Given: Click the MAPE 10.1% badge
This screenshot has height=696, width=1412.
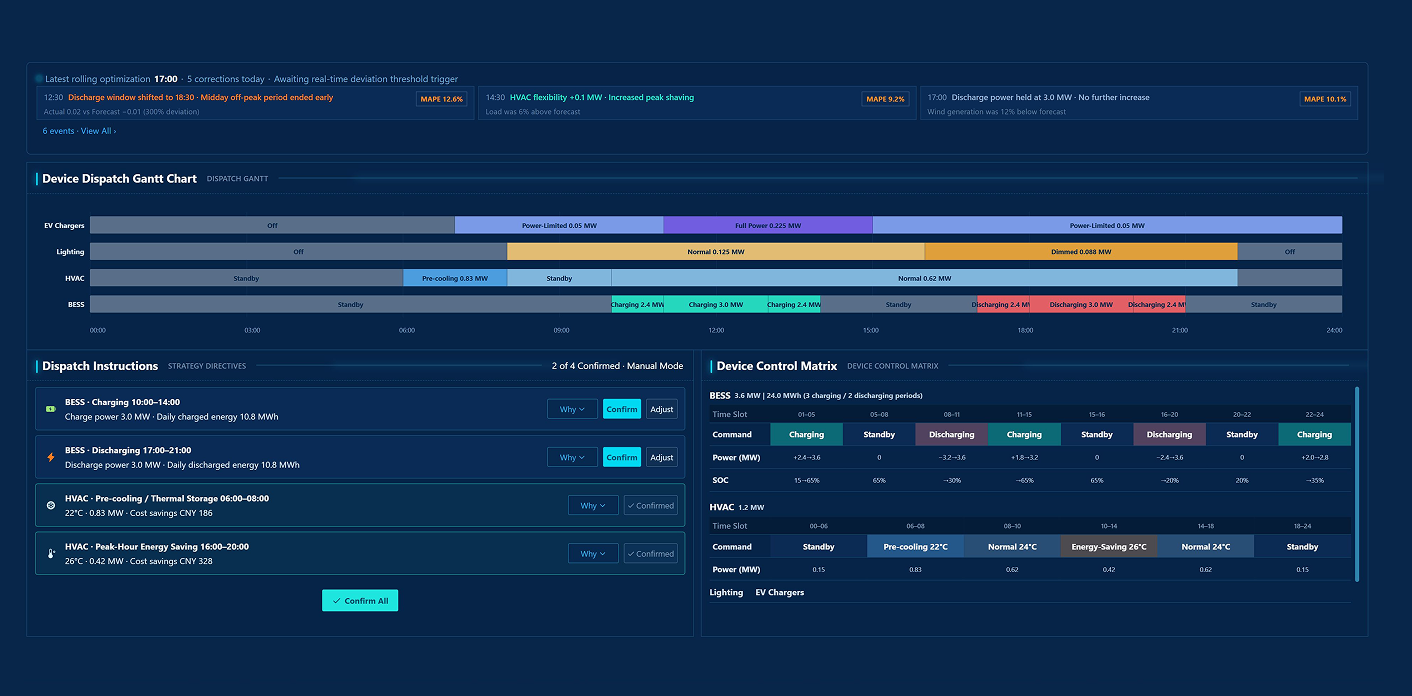Looking at the screenshot, I should pos(1325,99).
